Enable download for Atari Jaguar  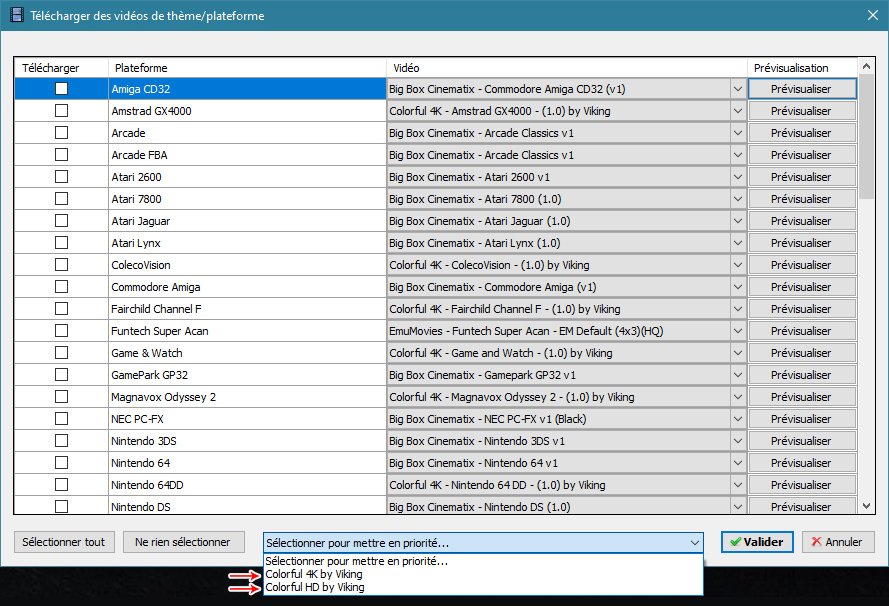(x=61, y=221)
